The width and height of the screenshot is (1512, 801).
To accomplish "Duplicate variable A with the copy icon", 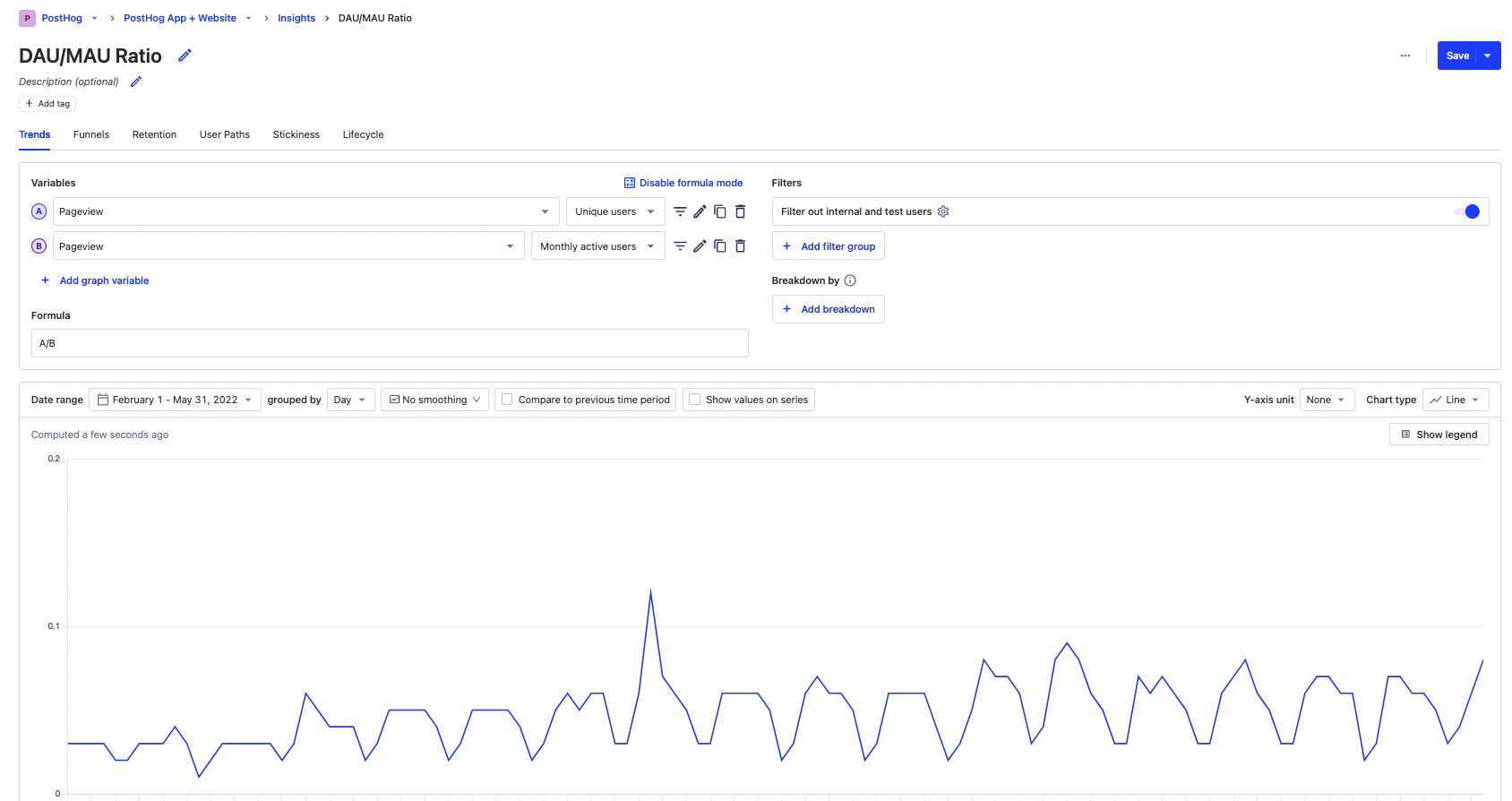I will pyautogui.click(x=720, y=211).
